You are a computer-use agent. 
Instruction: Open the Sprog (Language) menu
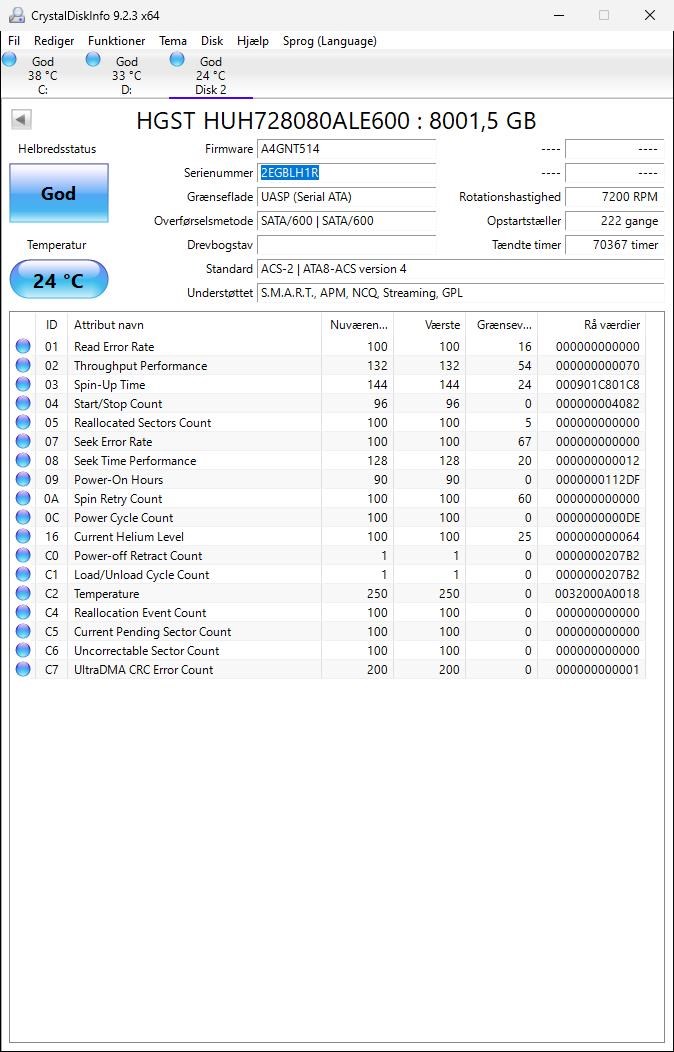[x=330, y=41]
